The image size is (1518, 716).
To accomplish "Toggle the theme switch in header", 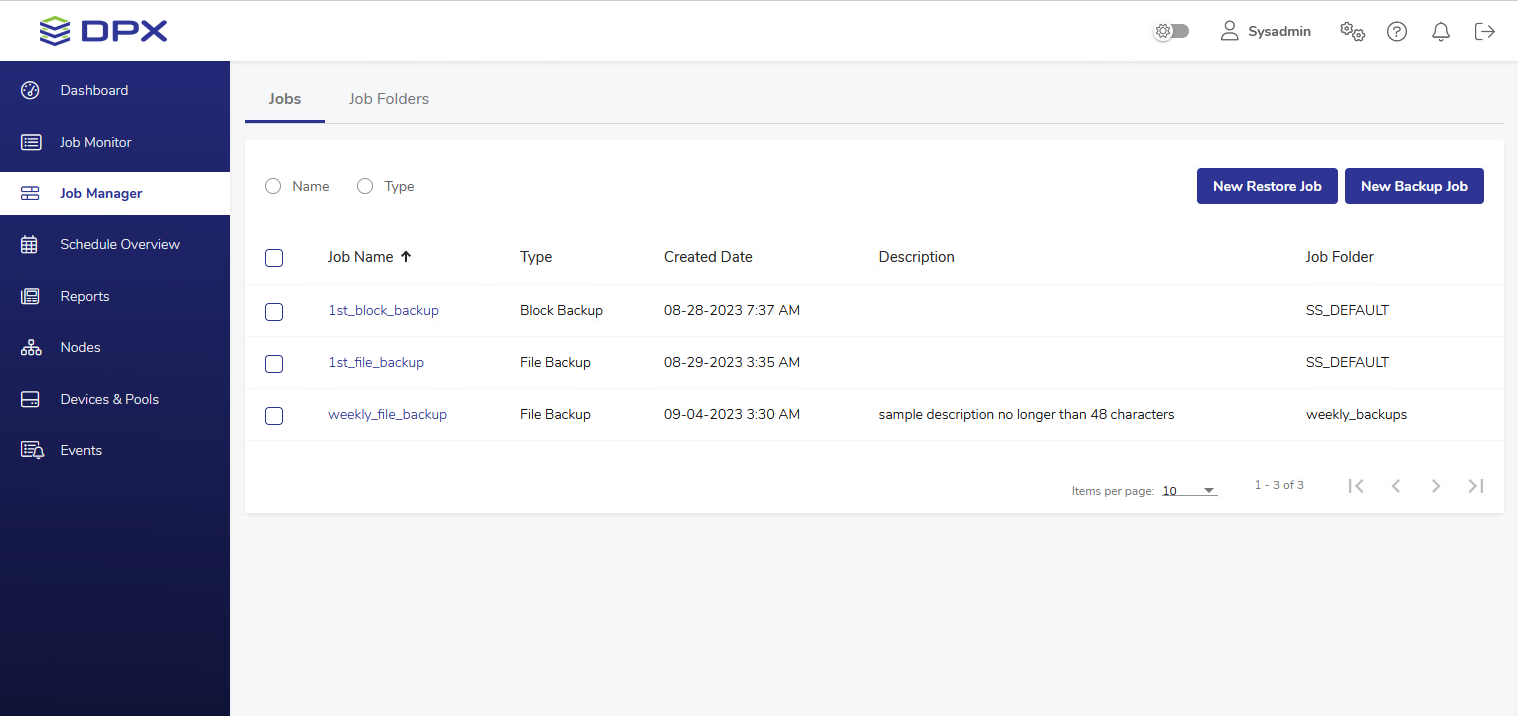I will click(x=1171, y=32).
